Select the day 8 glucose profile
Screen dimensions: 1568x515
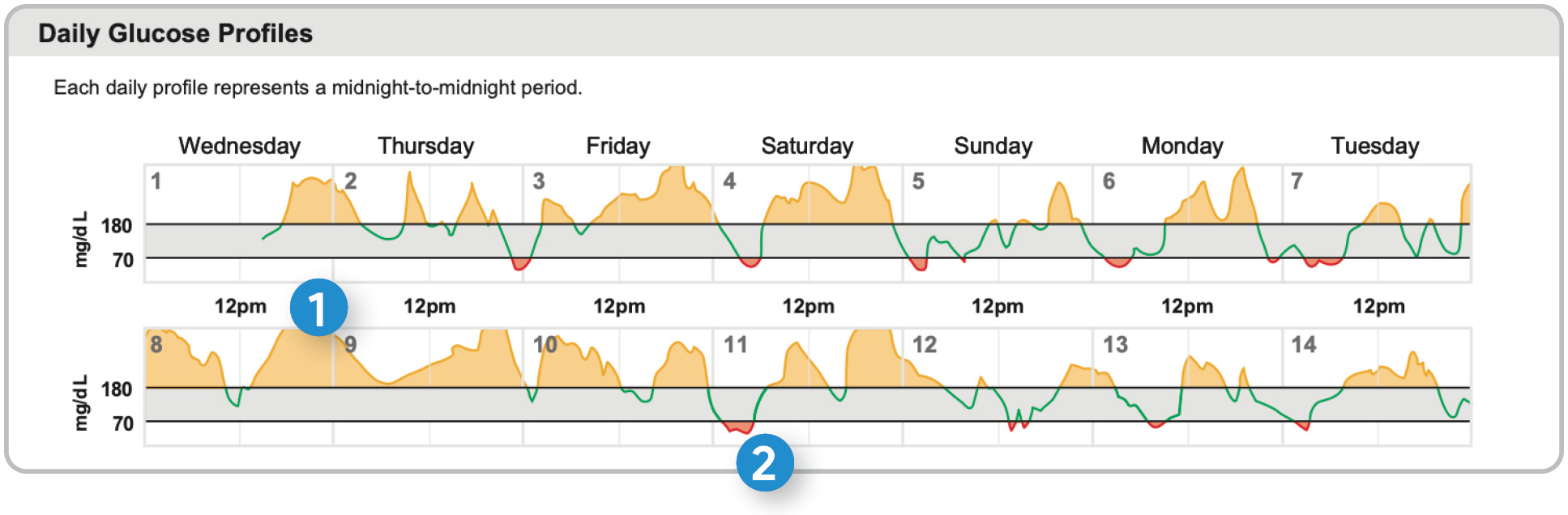pyautogui.click(x=239, y=387)
